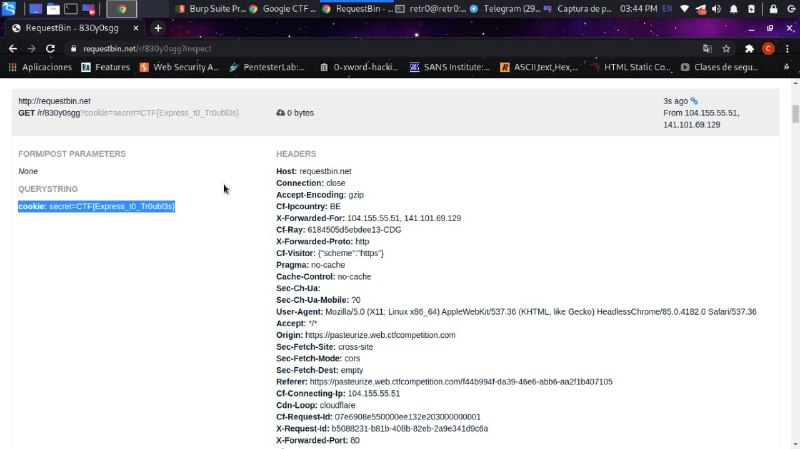Expand the bookmarks overflow chevron
The image size is (800, 449).
coord(786,67)
